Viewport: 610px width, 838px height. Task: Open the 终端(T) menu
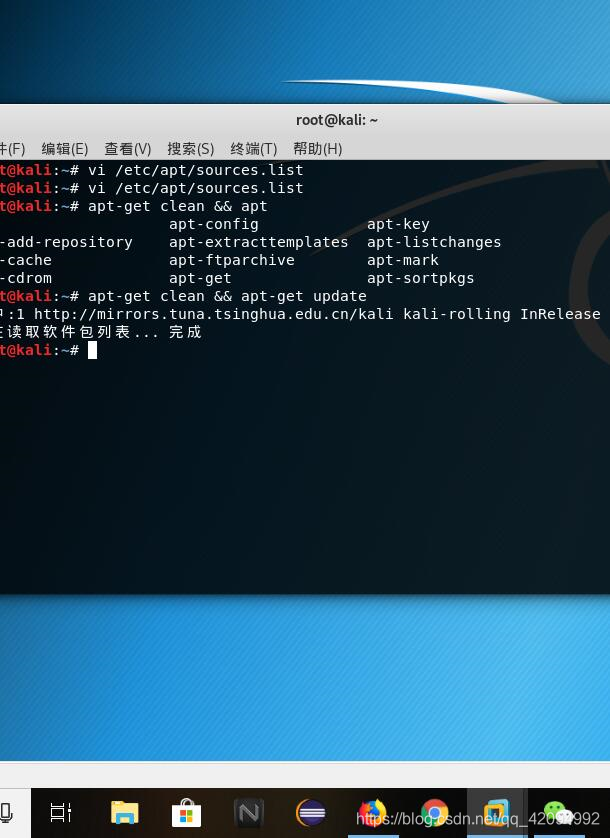tap(254, 149)
